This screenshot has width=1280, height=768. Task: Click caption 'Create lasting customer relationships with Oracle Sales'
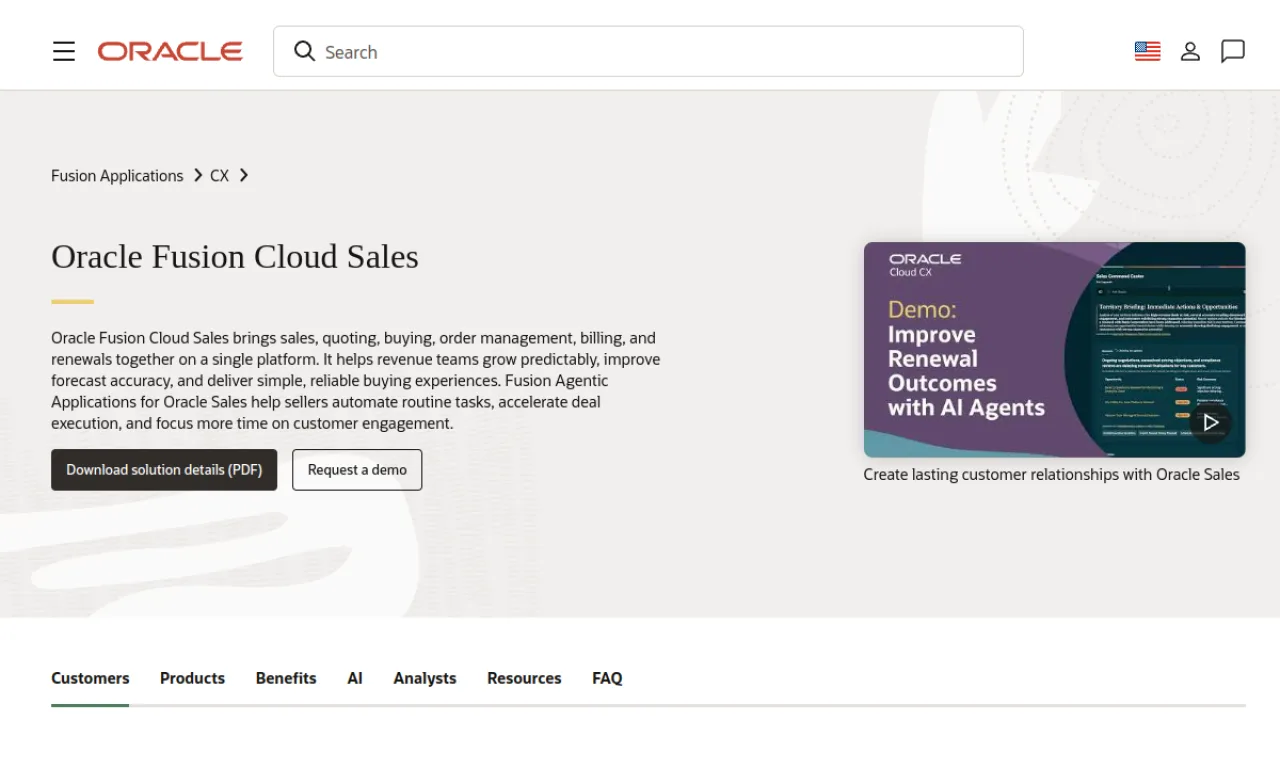pos(1051,475)
